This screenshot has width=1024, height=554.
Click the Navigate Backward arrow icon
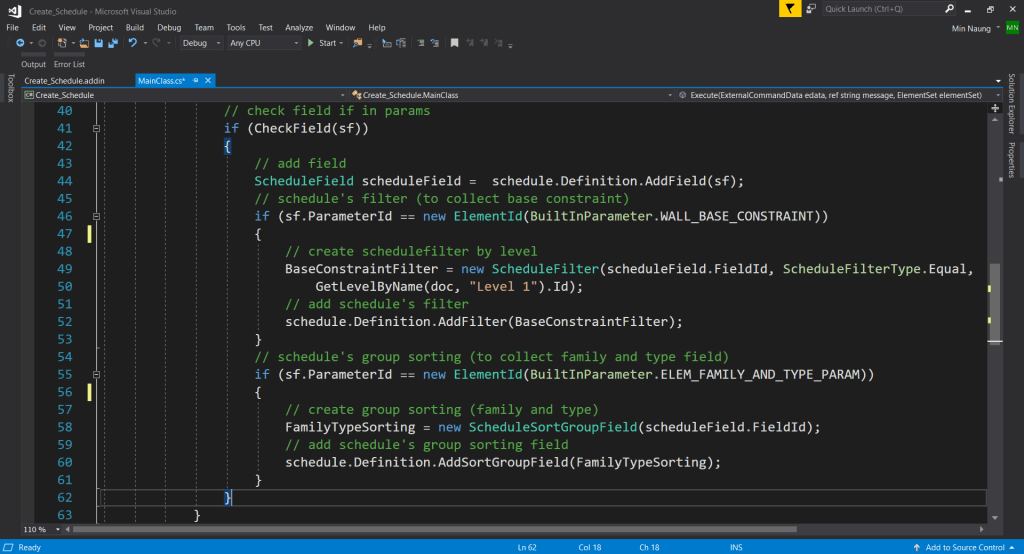click(x=19, y=43)
